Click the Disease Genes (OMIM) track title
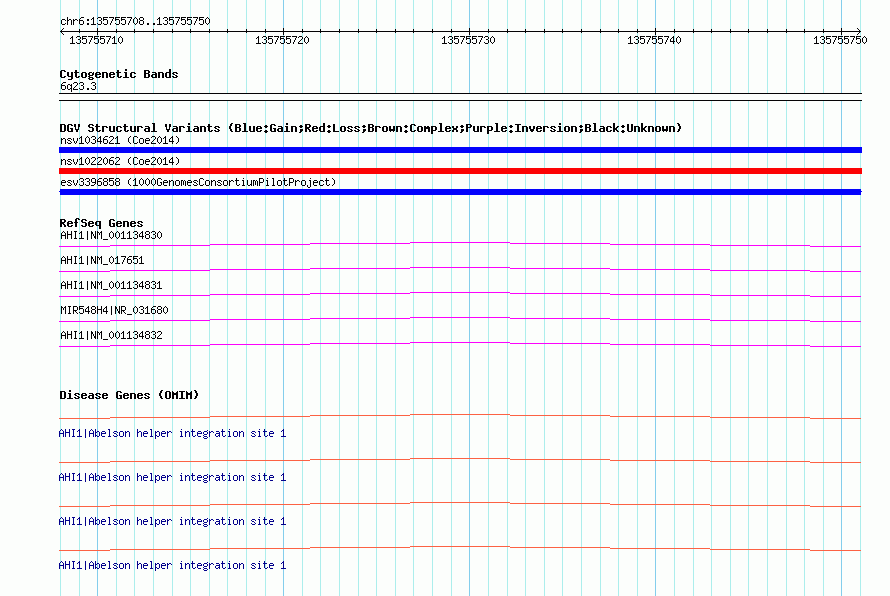The height and width of the screenshot is (596, 890). (x=129, y=395)
